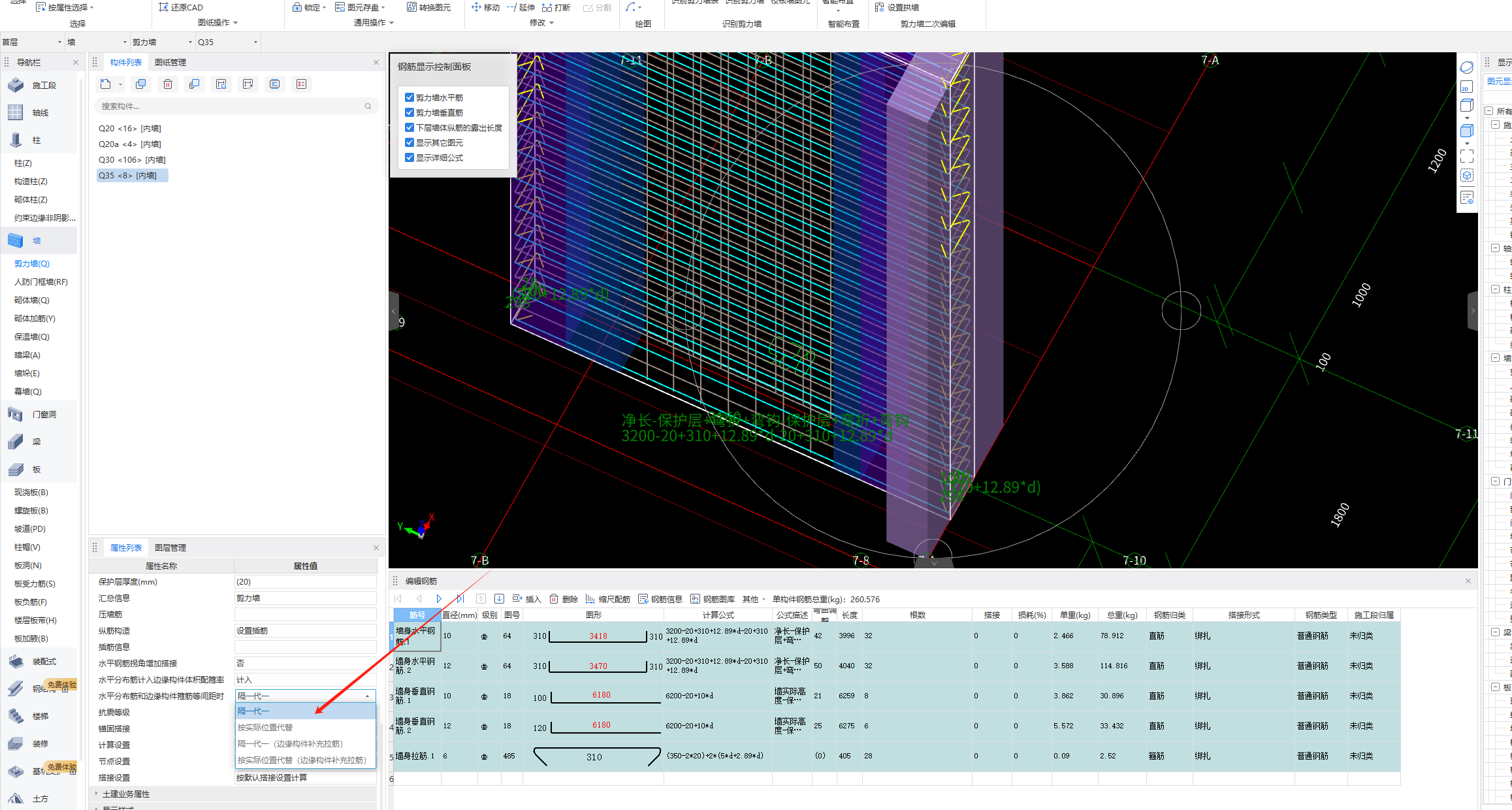This screenshot has height=810, width=1512.
Task: Switch to 图层管理 tab
Action: tap(170, 547)
